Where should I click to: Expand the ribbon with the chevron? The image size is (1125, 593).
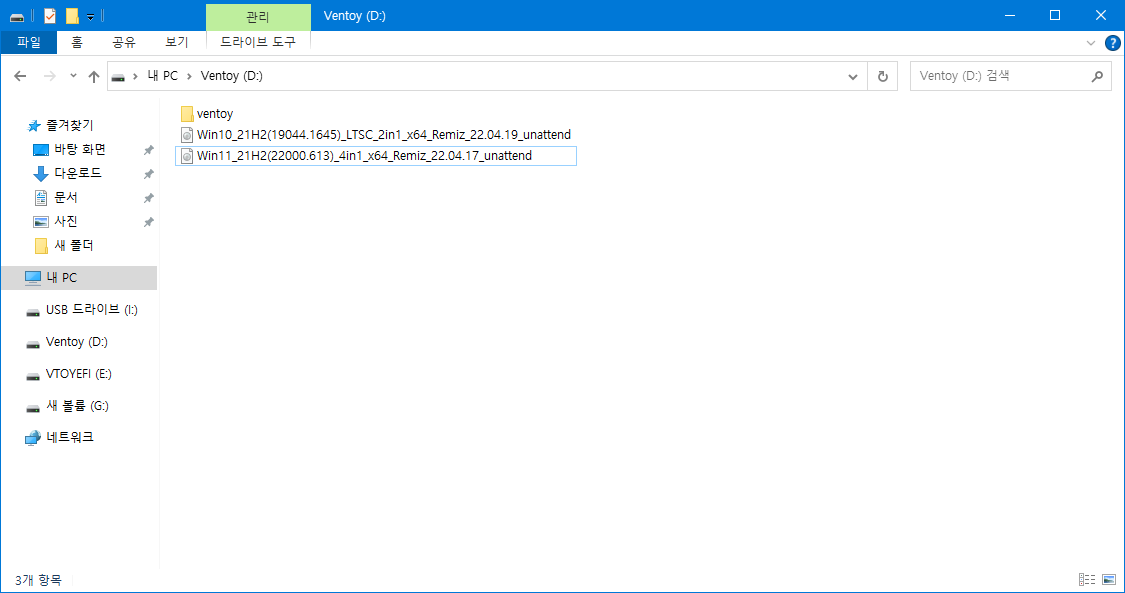1091,43
